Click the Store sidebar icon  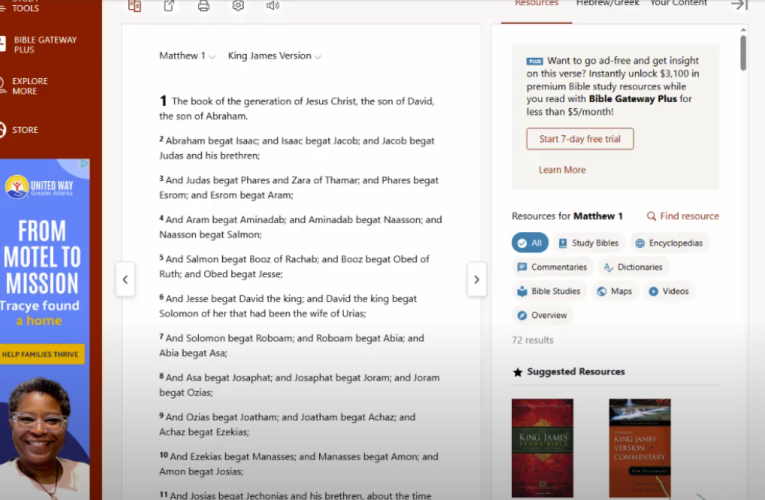[x=2, y=130]
